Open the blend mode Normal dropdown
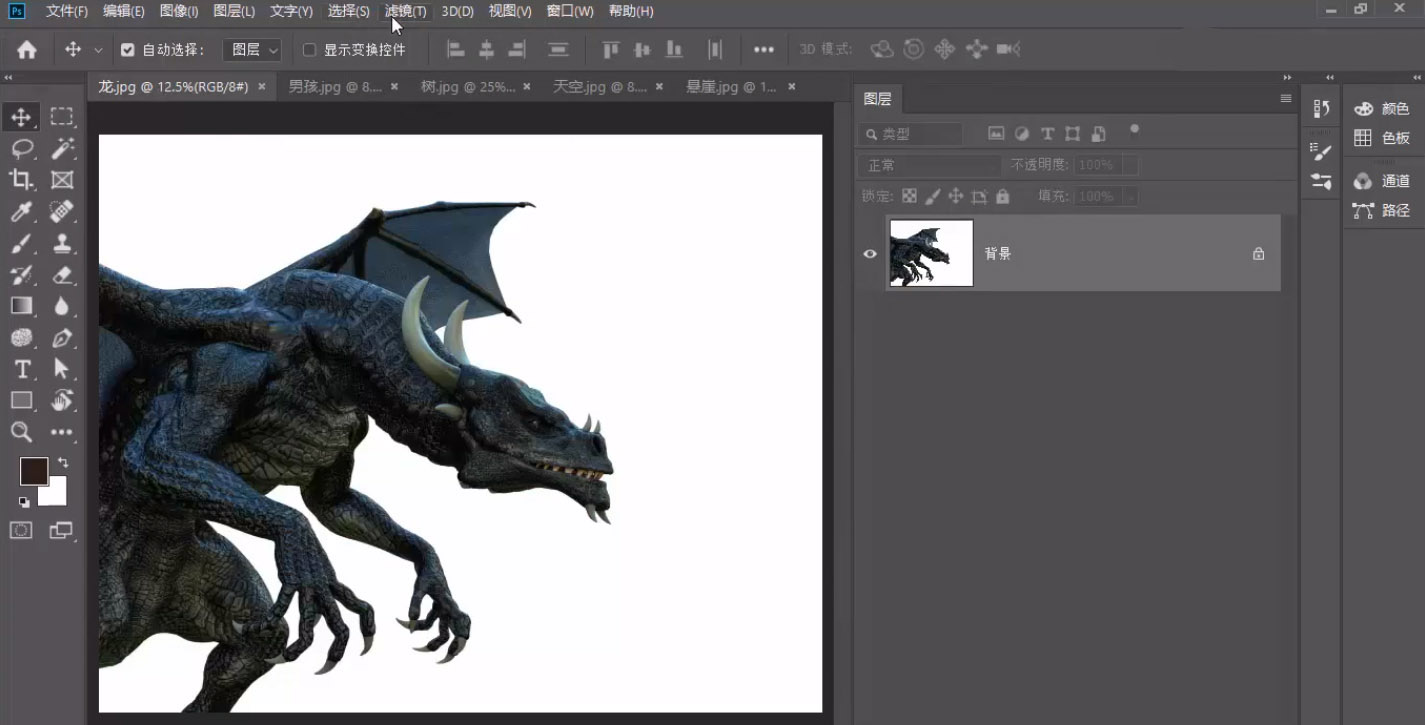1425x725 pixels. (930, 165)
